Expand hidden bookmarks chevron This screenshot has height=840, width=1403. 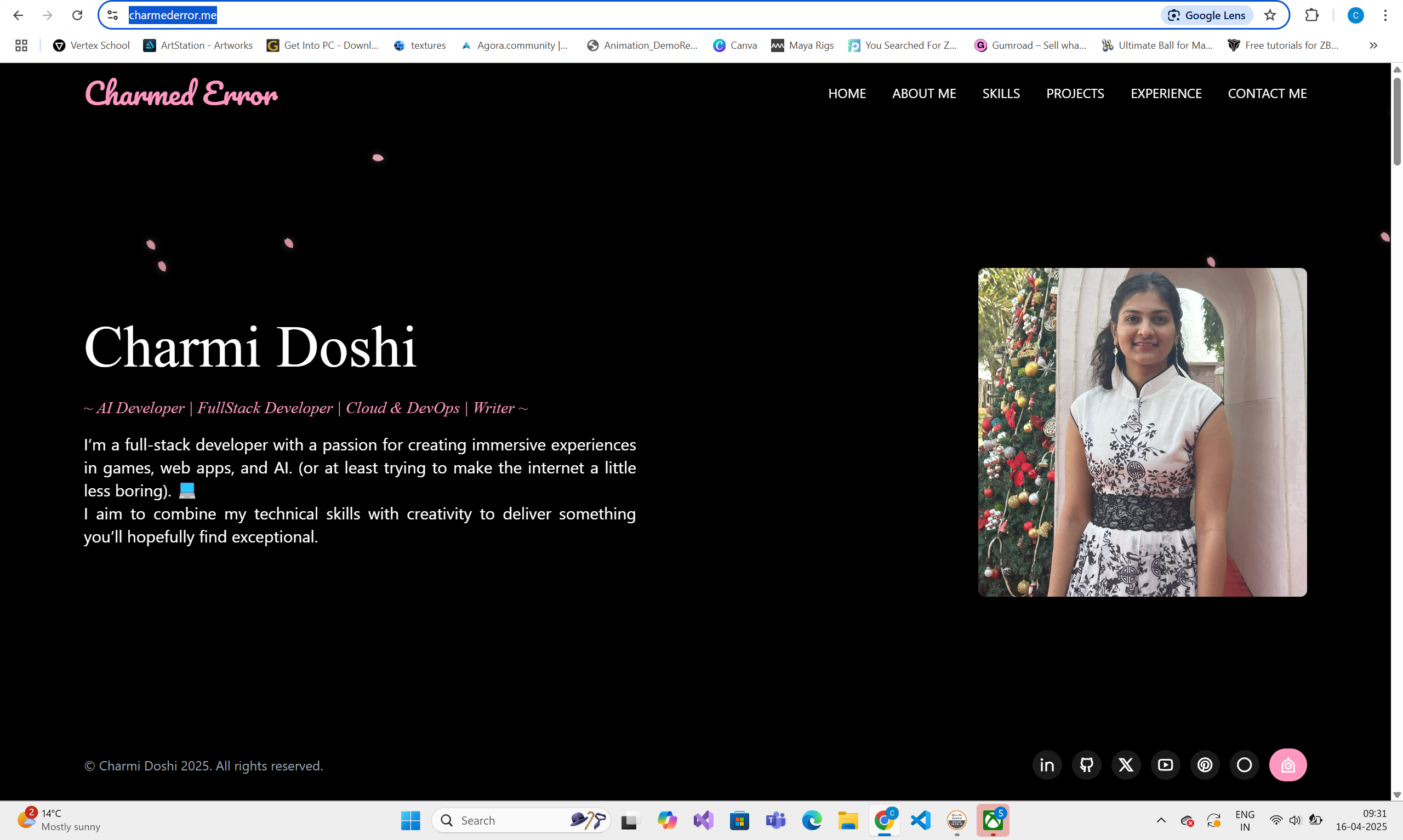(1373, 45)
